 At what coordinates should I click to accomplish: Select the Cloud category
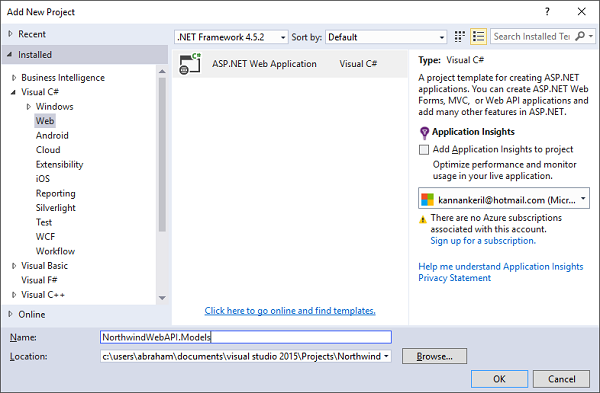[48, 150]
